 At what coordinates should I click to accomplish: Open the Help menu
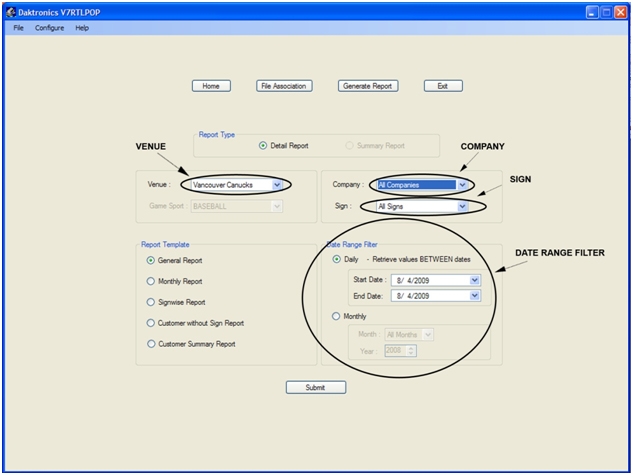click(x=82, y=28)
